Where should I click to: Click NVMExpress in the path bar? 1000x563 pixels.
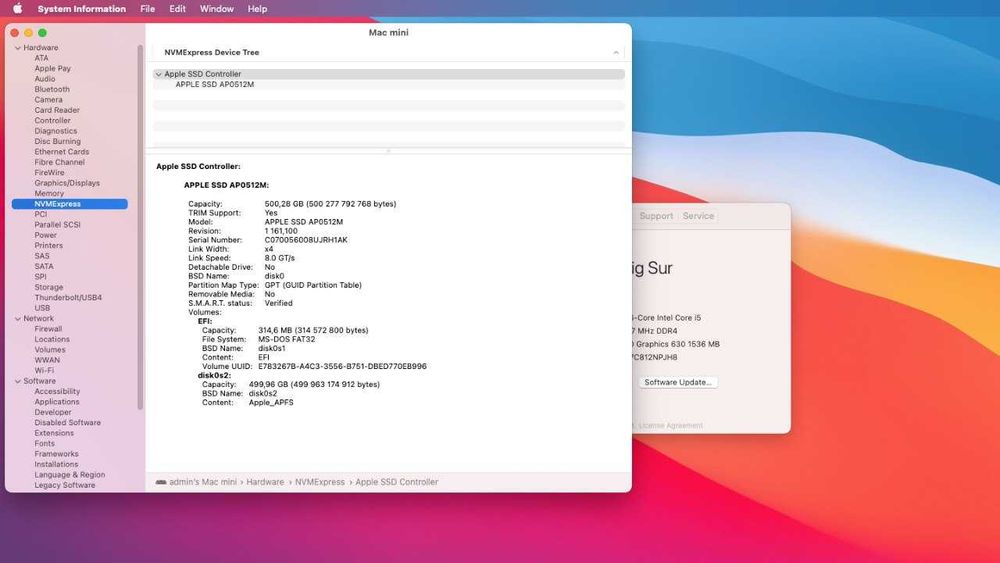pyautogui.click(x=320, y=482)
